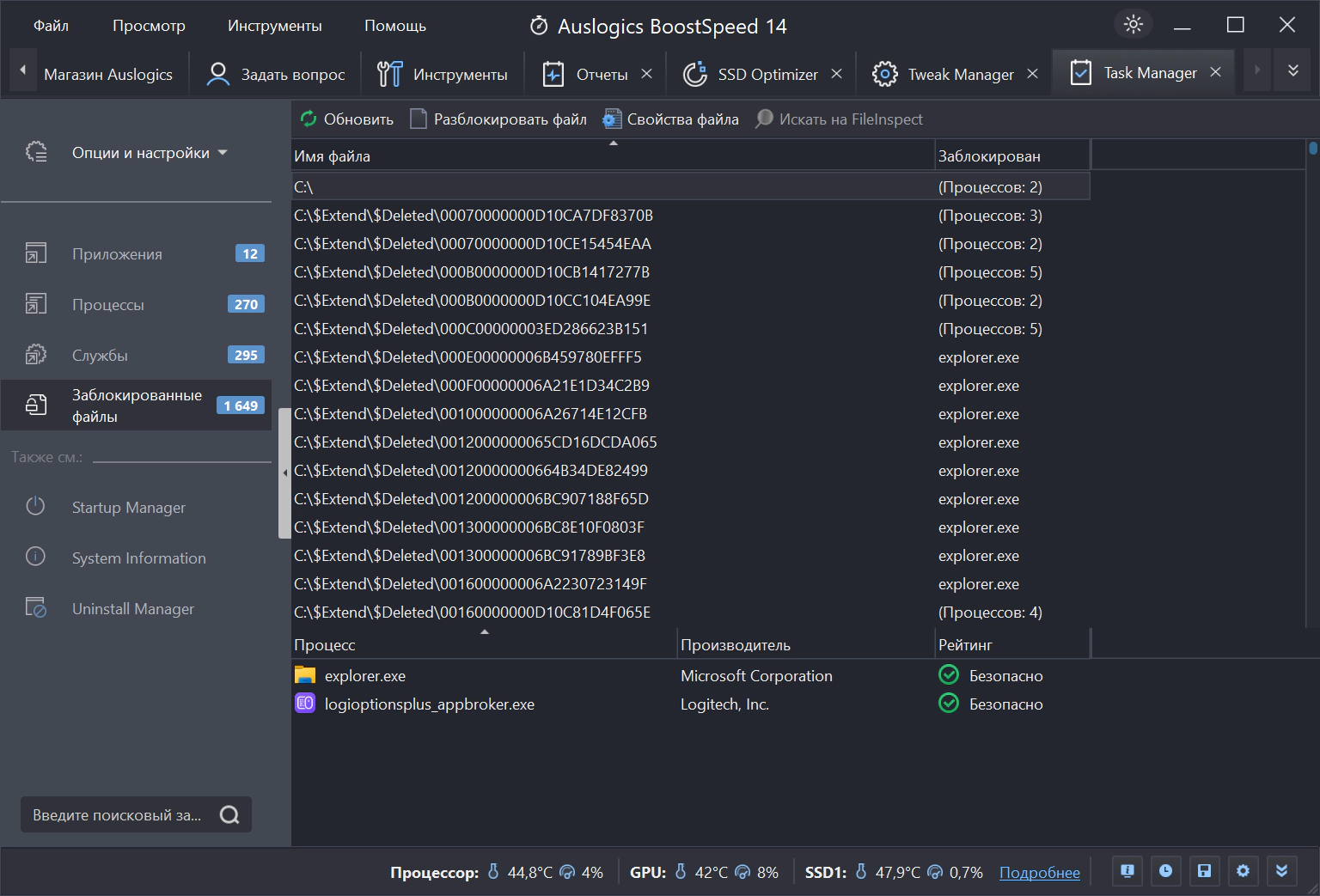
Task: Sort by the Процесс column header
Action: click(484, 645)
